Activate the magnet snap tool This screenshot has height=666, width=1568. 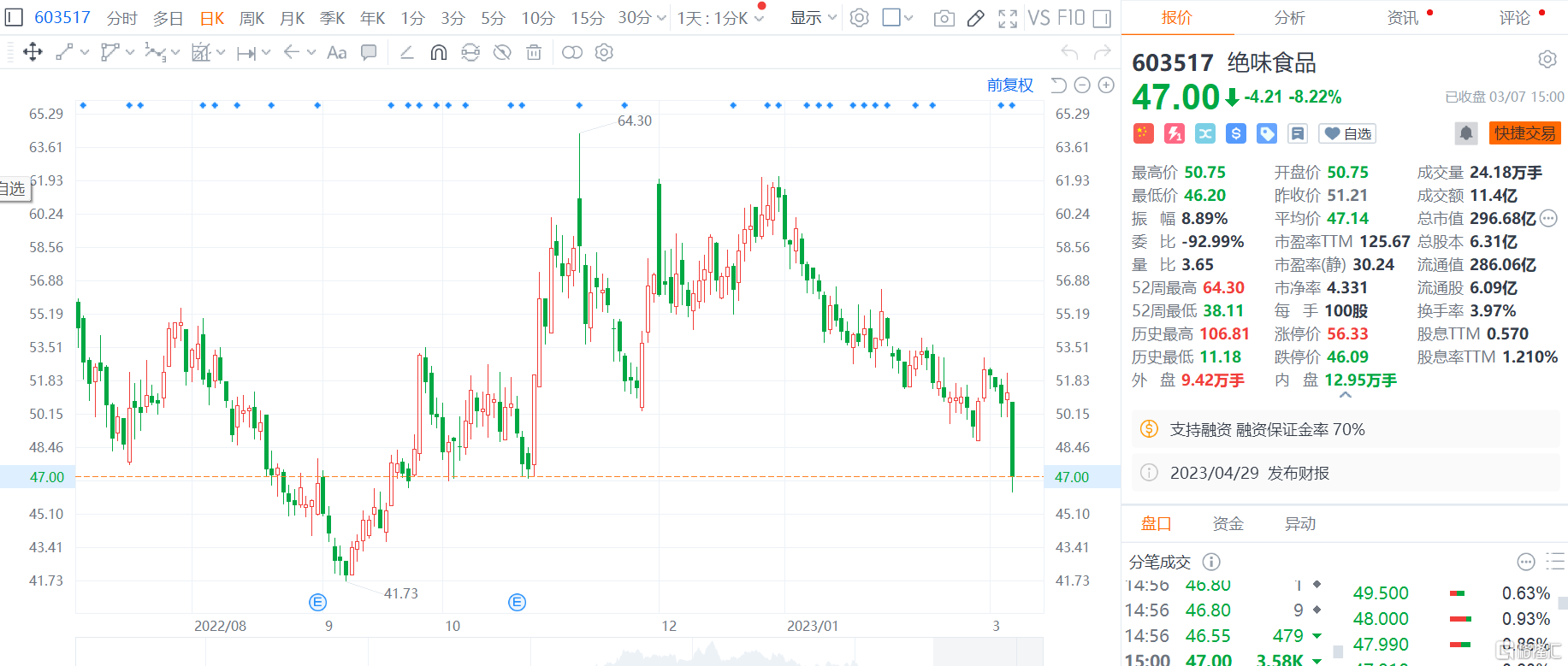438,53
